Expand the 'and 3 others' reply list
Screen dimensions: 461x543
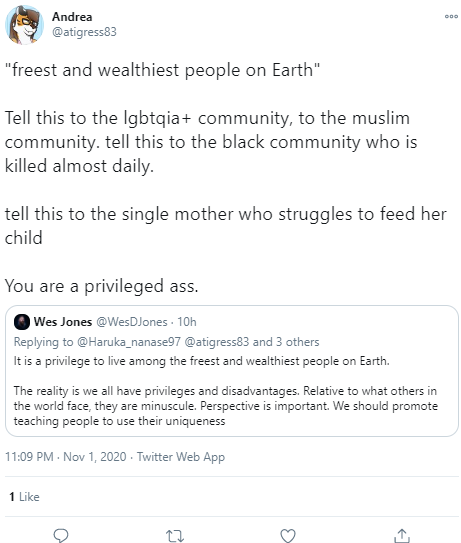(x=286, y=342)
